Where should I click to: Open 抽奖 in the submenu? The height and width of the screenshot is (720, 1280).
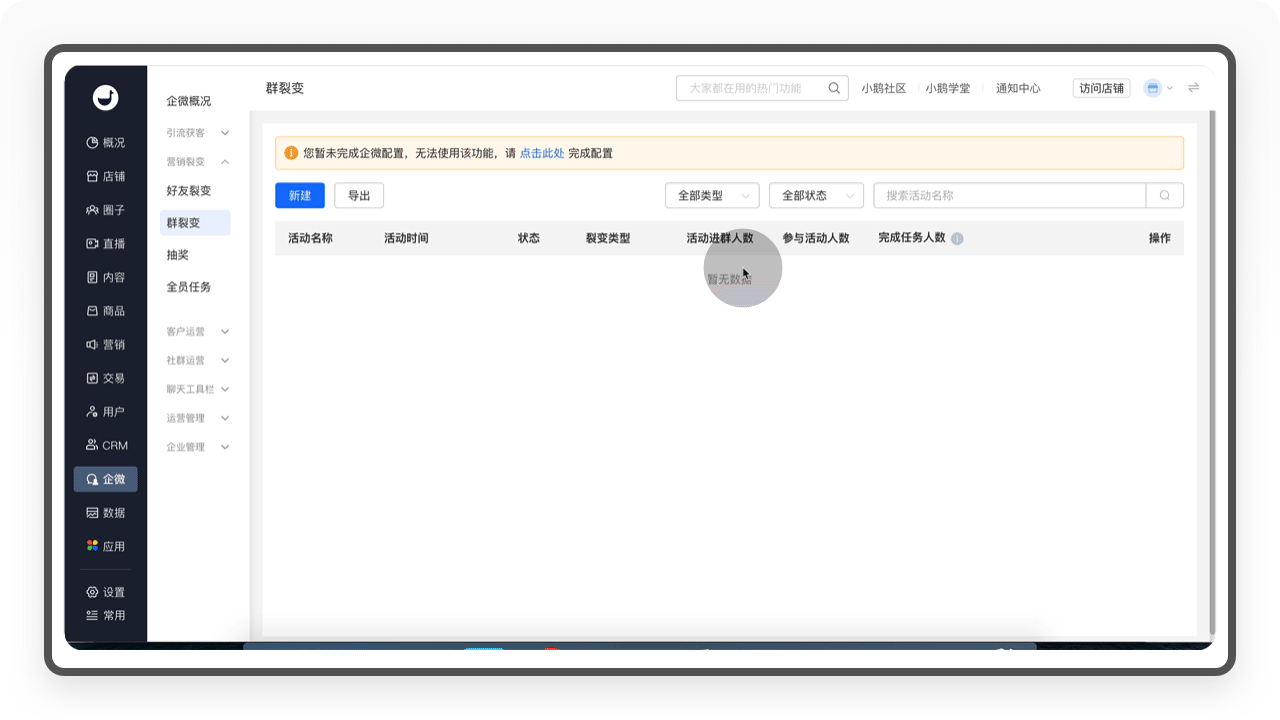pos(178,256)
